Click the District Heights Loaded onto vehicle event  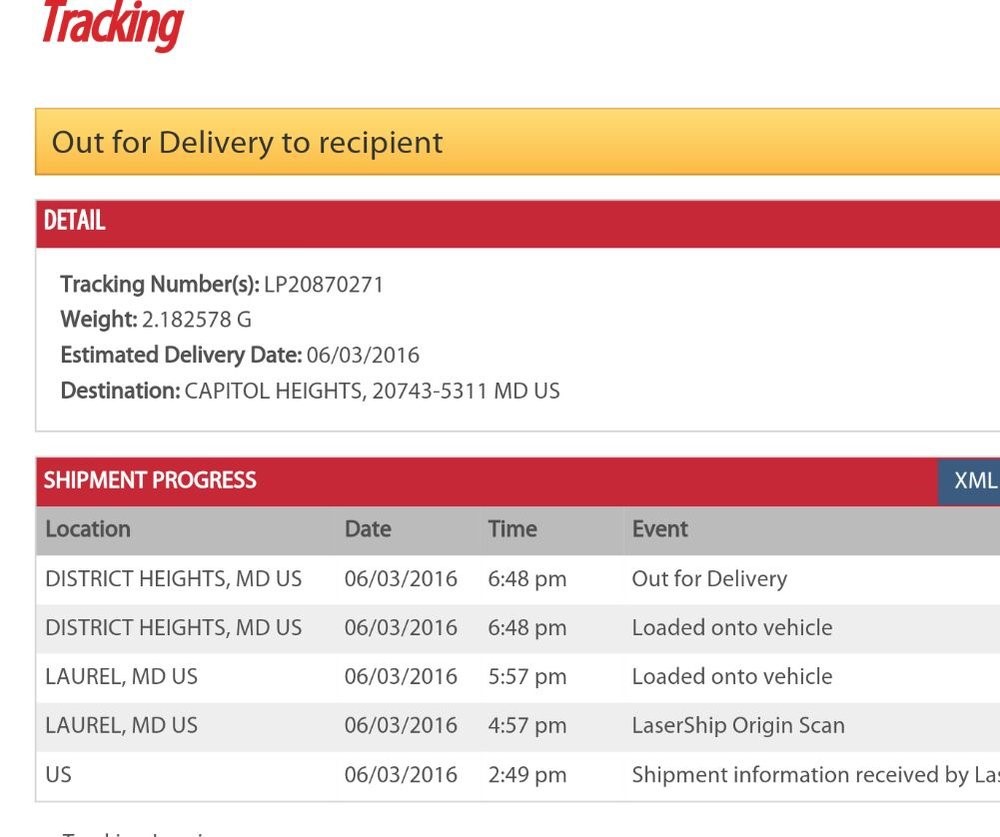pos(732,628)
